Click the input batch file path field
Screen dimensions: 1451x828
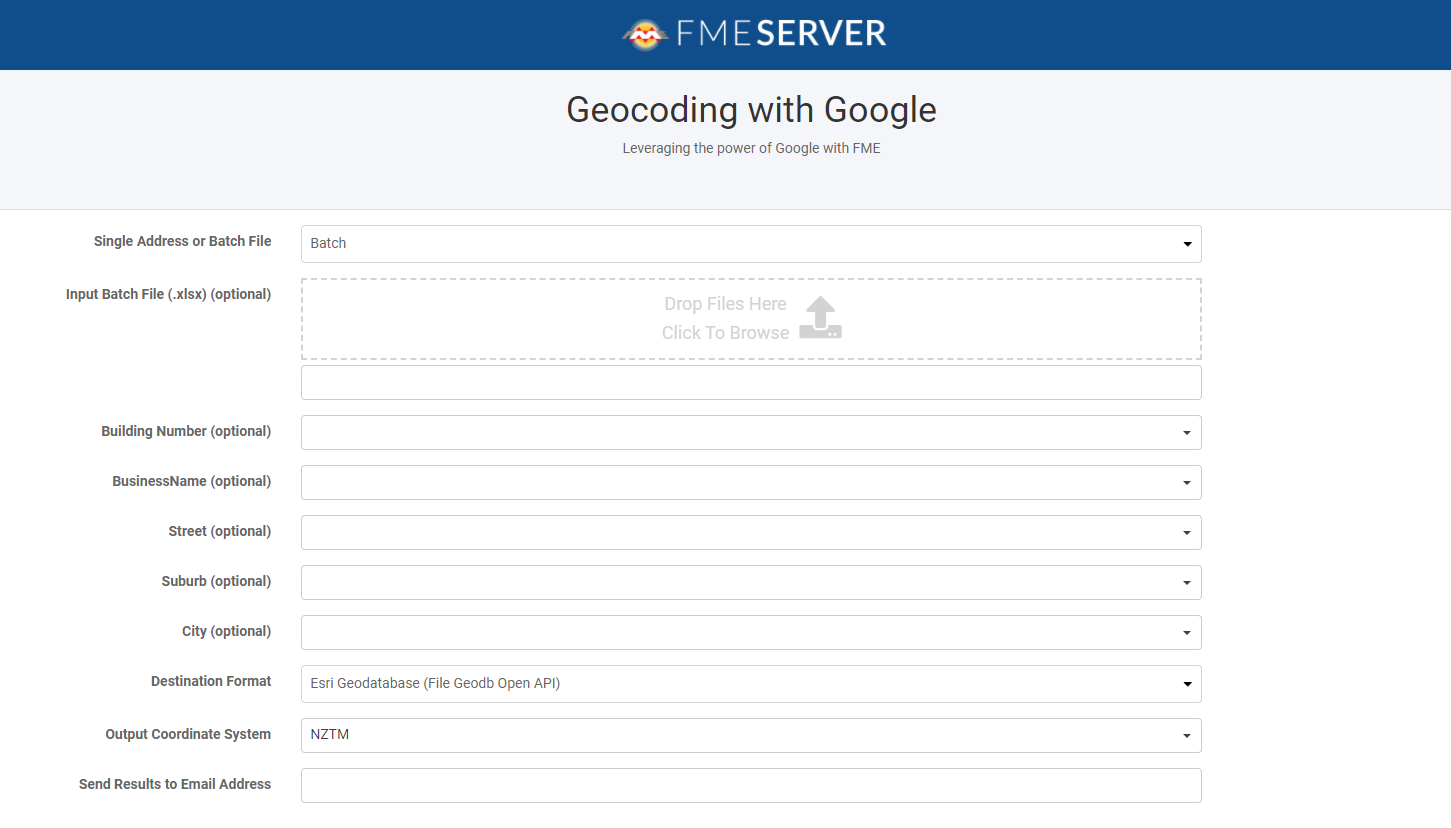click(751, 383)
